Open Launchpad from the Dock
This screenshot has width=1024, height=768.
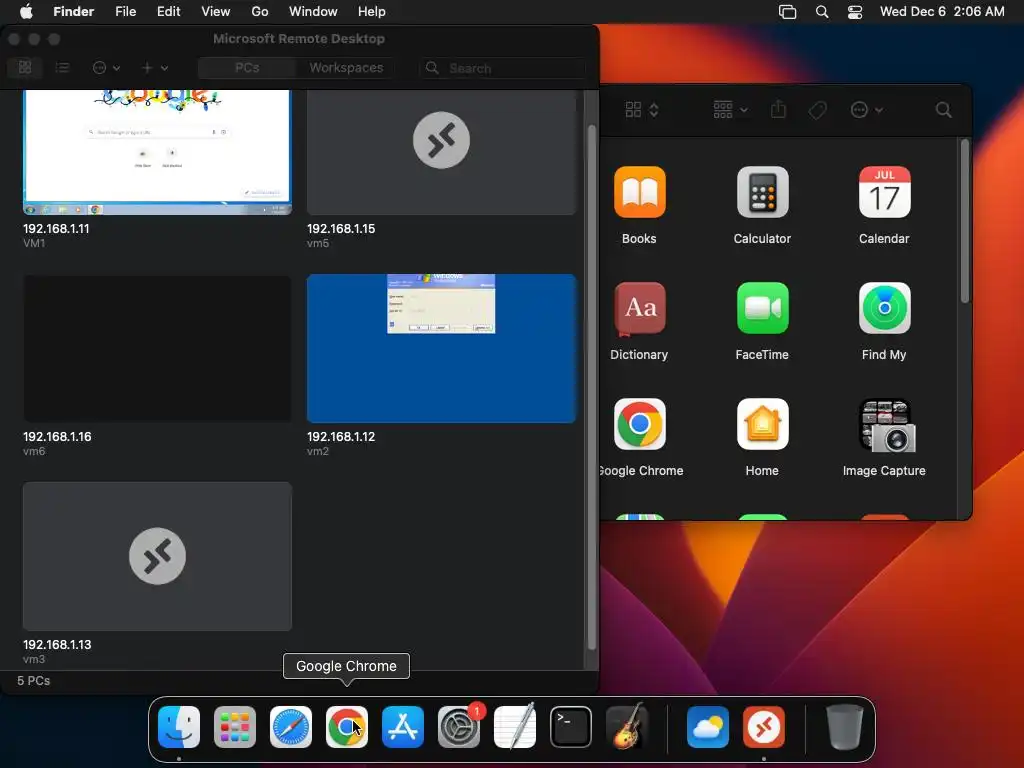tap(235, 727)
